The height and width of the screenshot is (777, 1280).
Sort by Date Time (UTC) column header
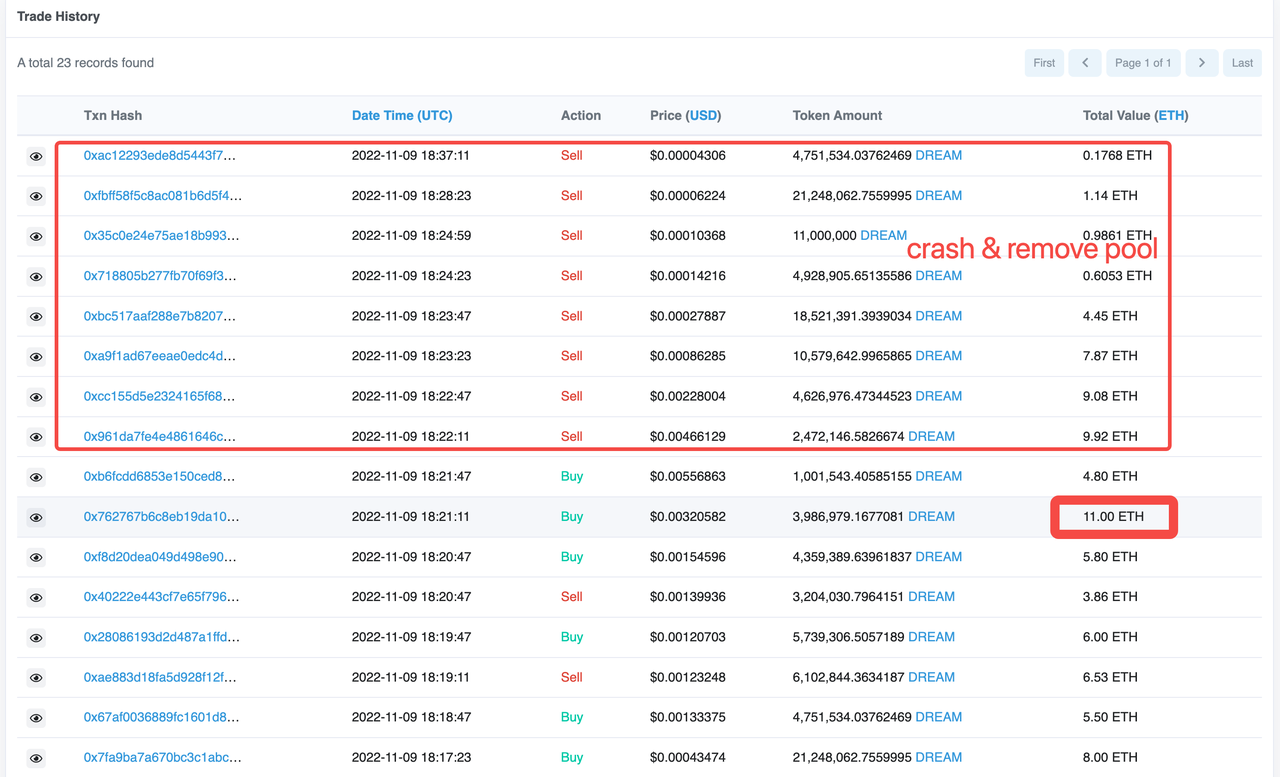click(x=402, y=116)
